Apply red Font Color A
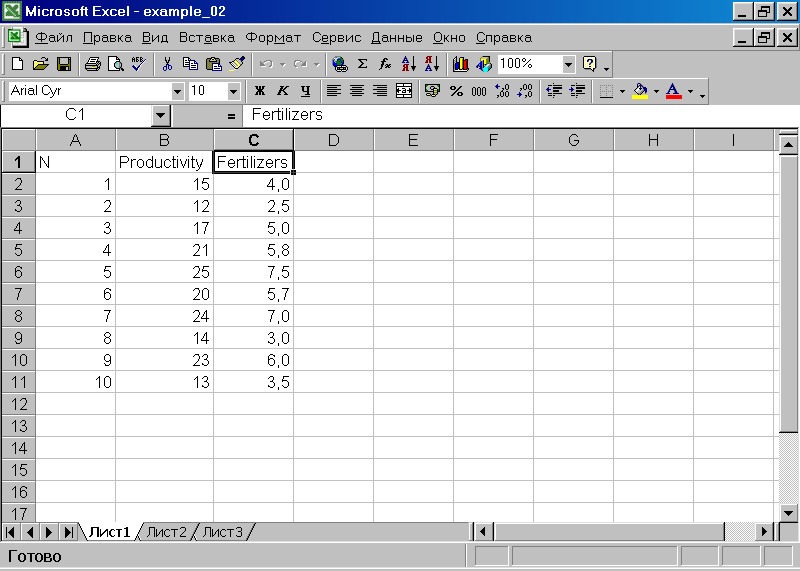Viewport: 800px width, 571px height. point(673,91)
